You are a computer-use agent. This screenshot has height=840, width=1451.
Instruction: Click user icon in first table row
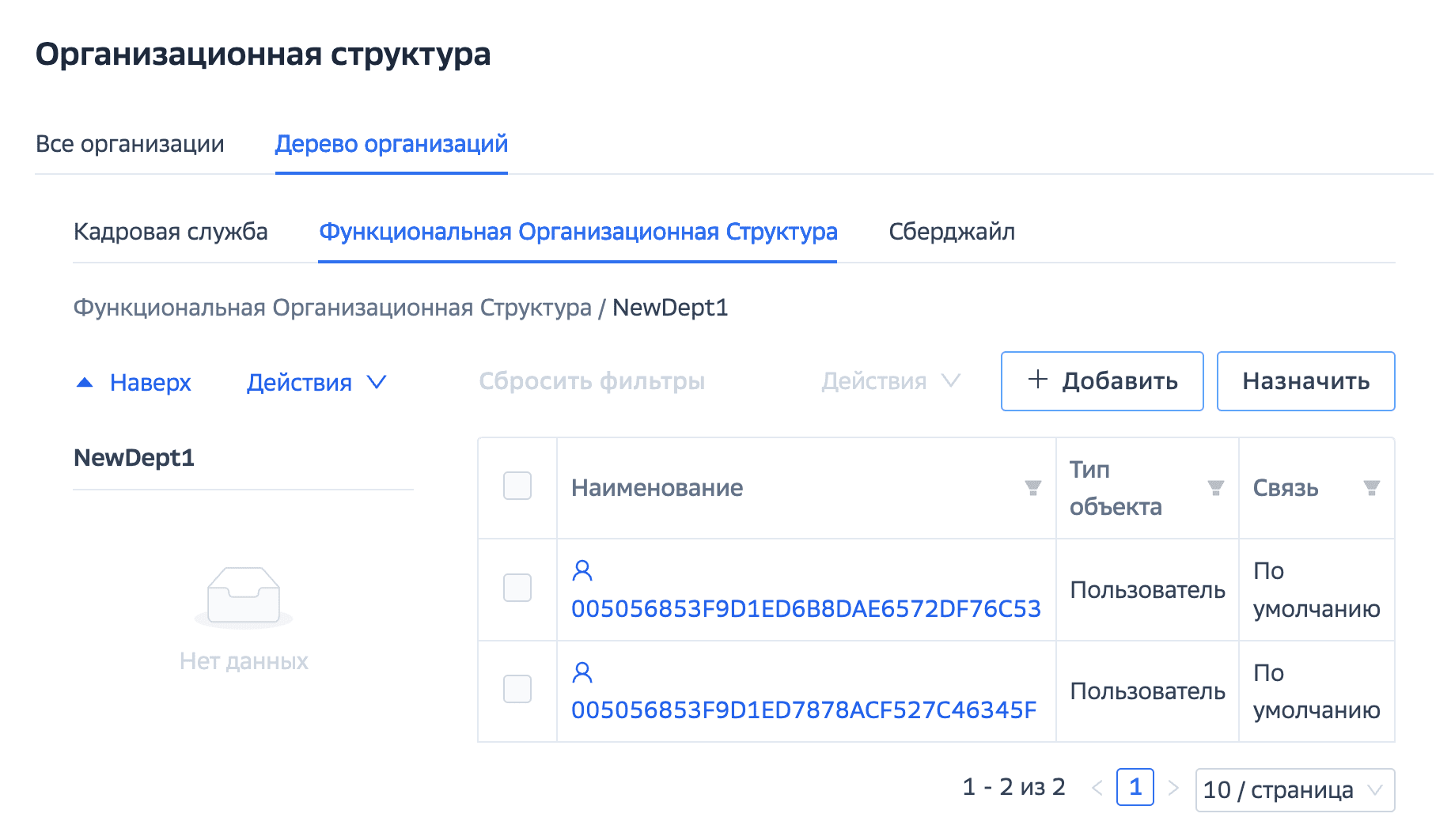(582, 570)
